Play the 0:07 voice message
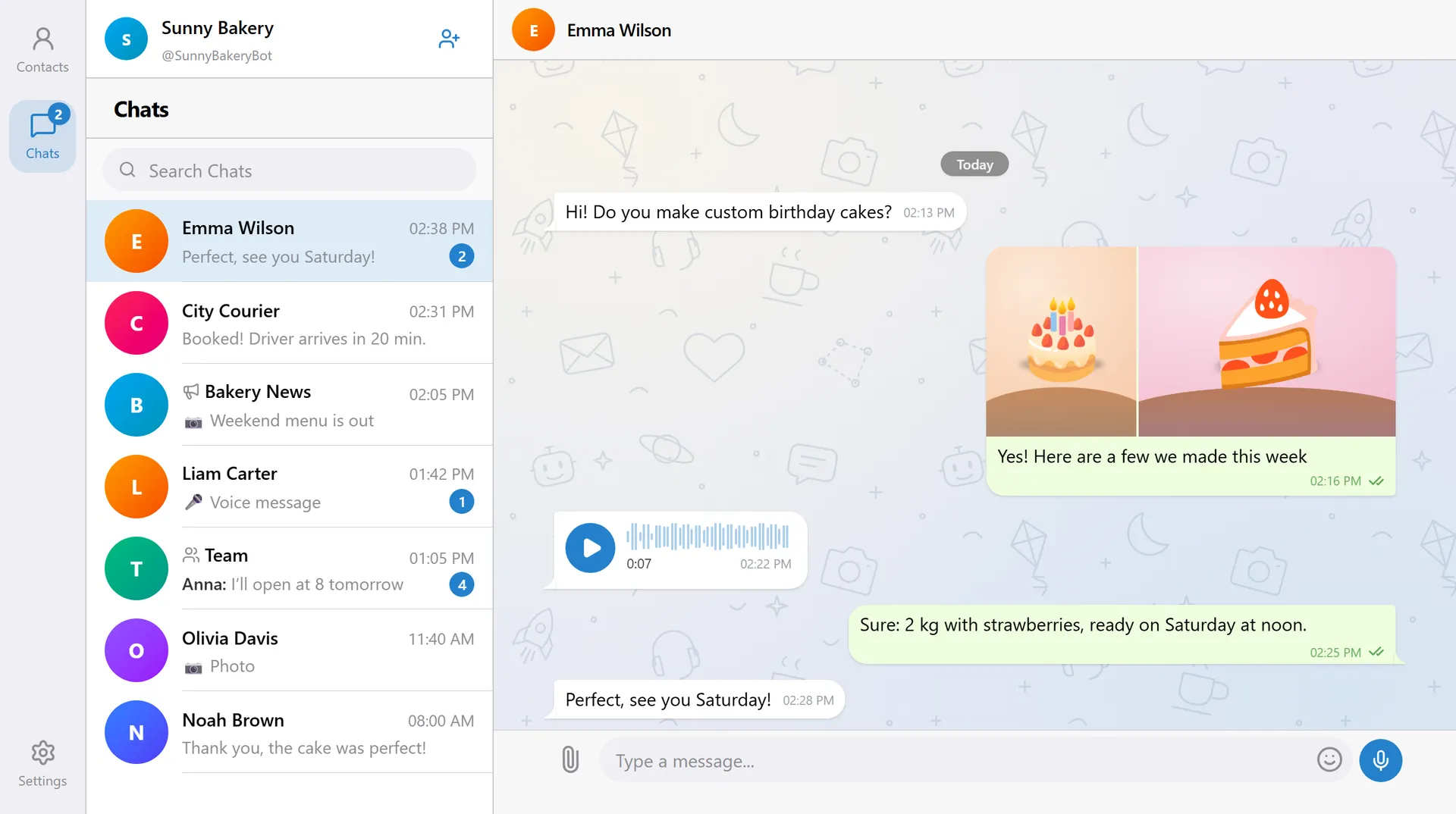The height and width of the screenshot is (814, 1456). click(x=590, y=548)
